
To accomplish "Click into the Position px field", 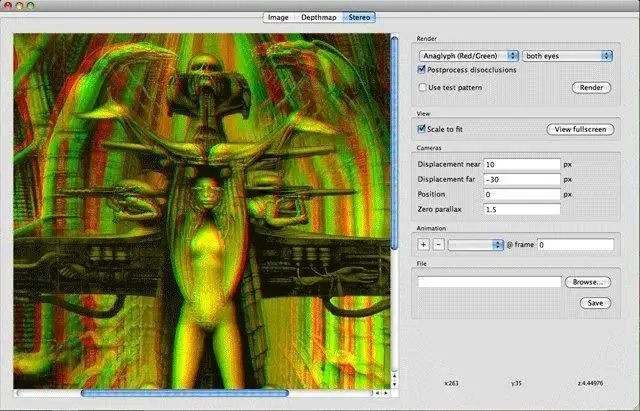I will click(x=522, y=195).
